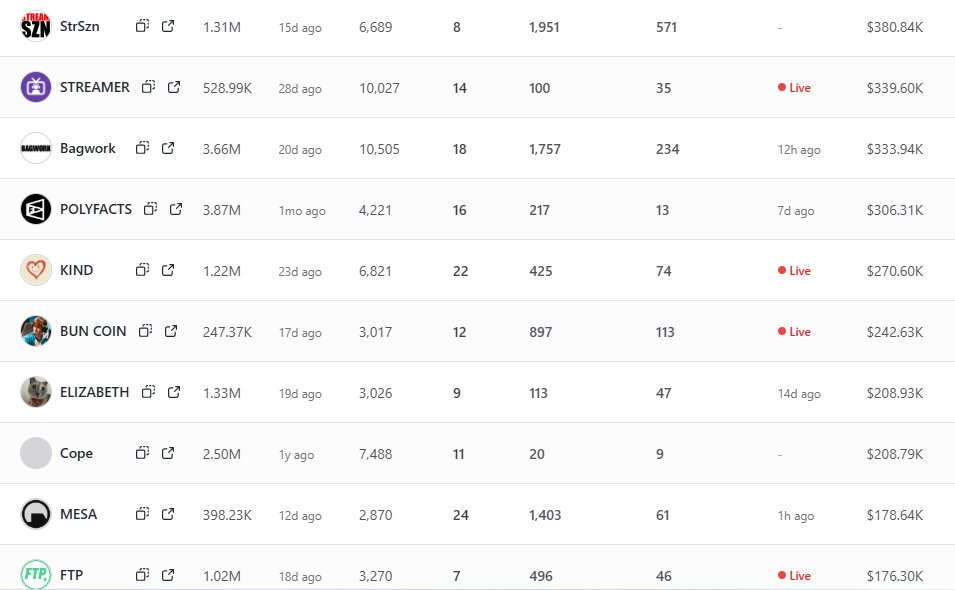Click the StrSzn token logo

(x=36, y=27)
